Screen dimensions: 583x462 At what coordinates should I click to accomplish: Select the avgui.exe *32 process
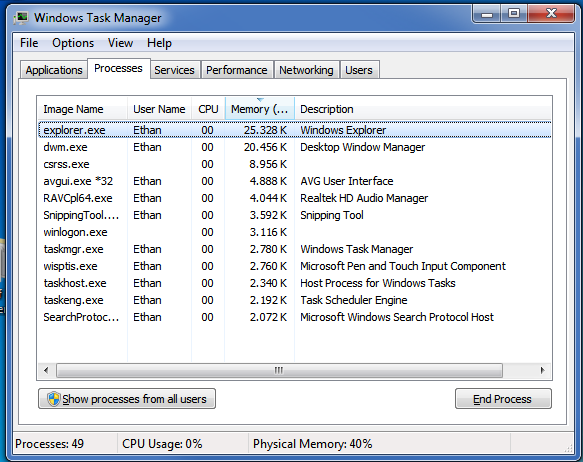coord(294,181)
